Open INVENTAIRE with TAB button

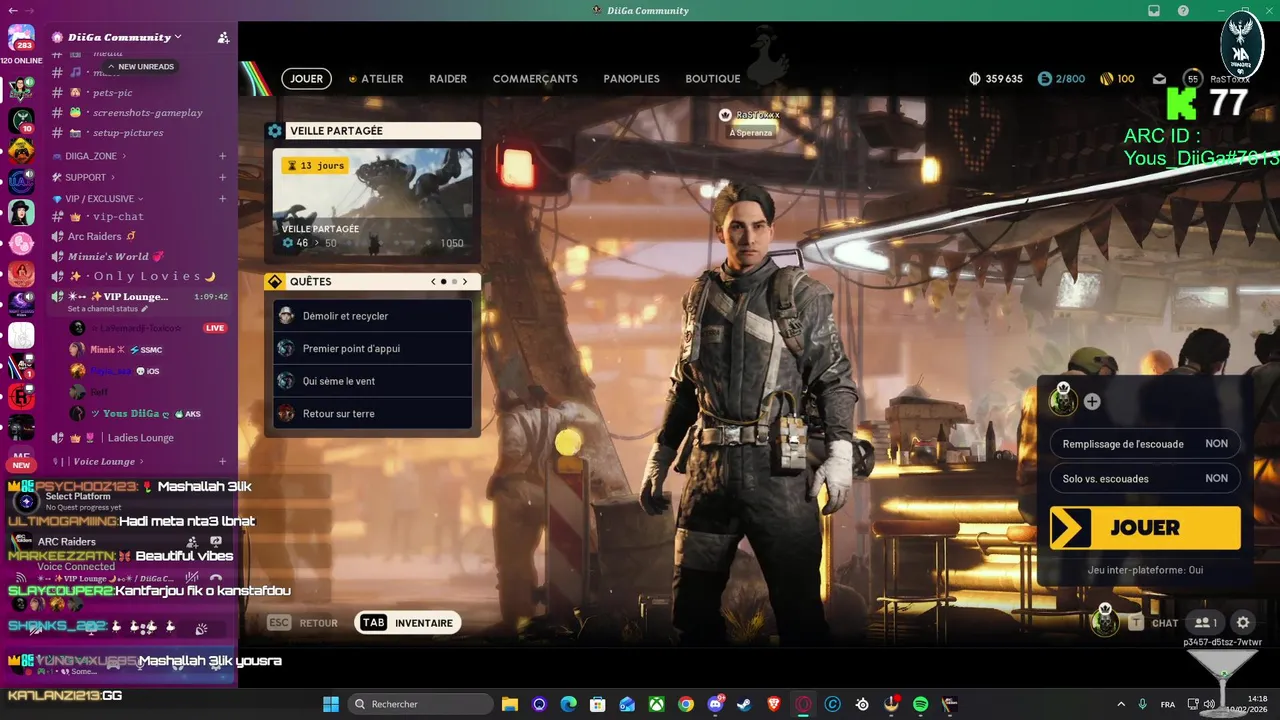(407, 622)
